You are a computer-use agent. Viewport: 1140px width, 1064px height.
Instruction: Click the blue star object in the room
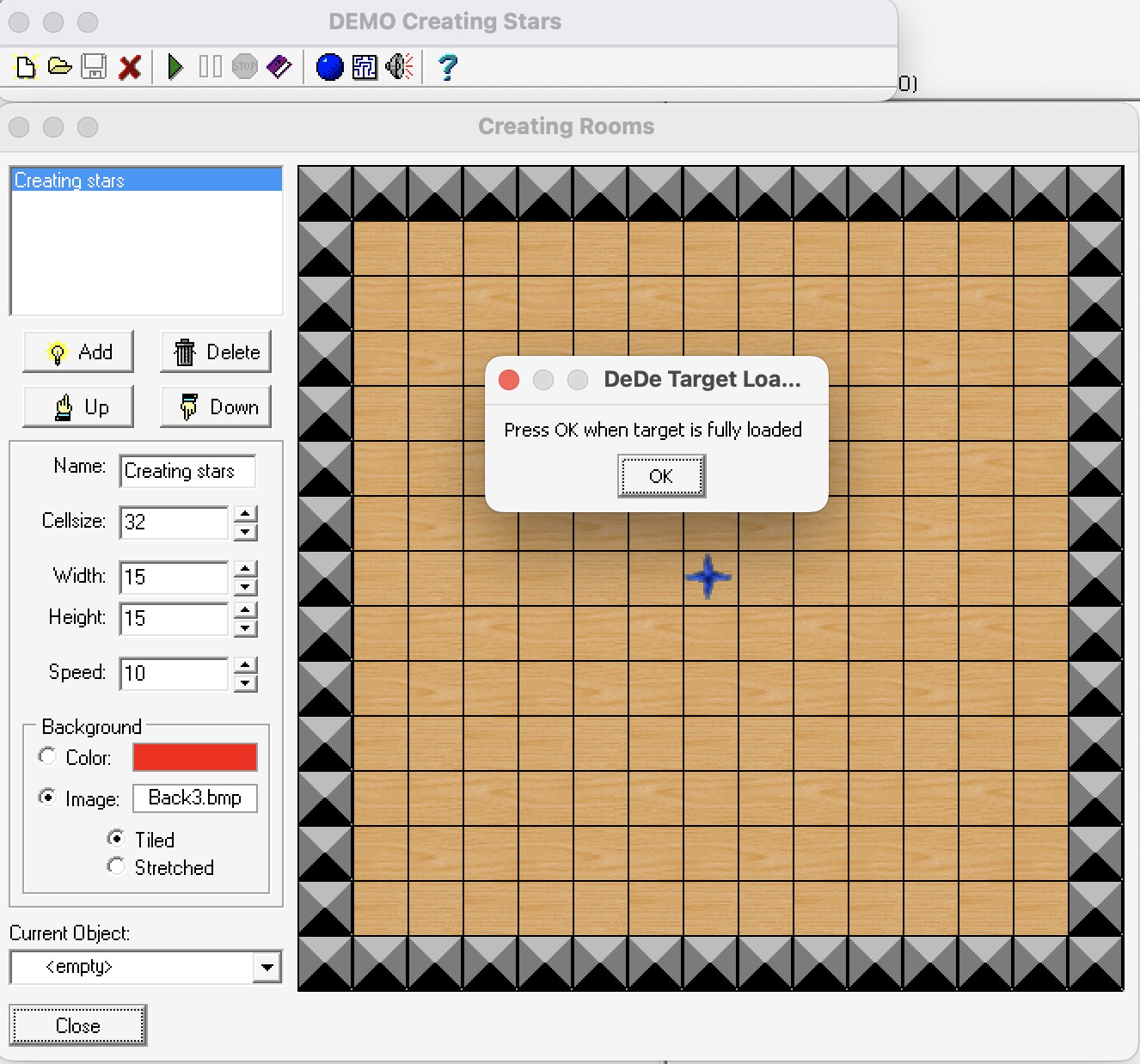pos(708,577)
